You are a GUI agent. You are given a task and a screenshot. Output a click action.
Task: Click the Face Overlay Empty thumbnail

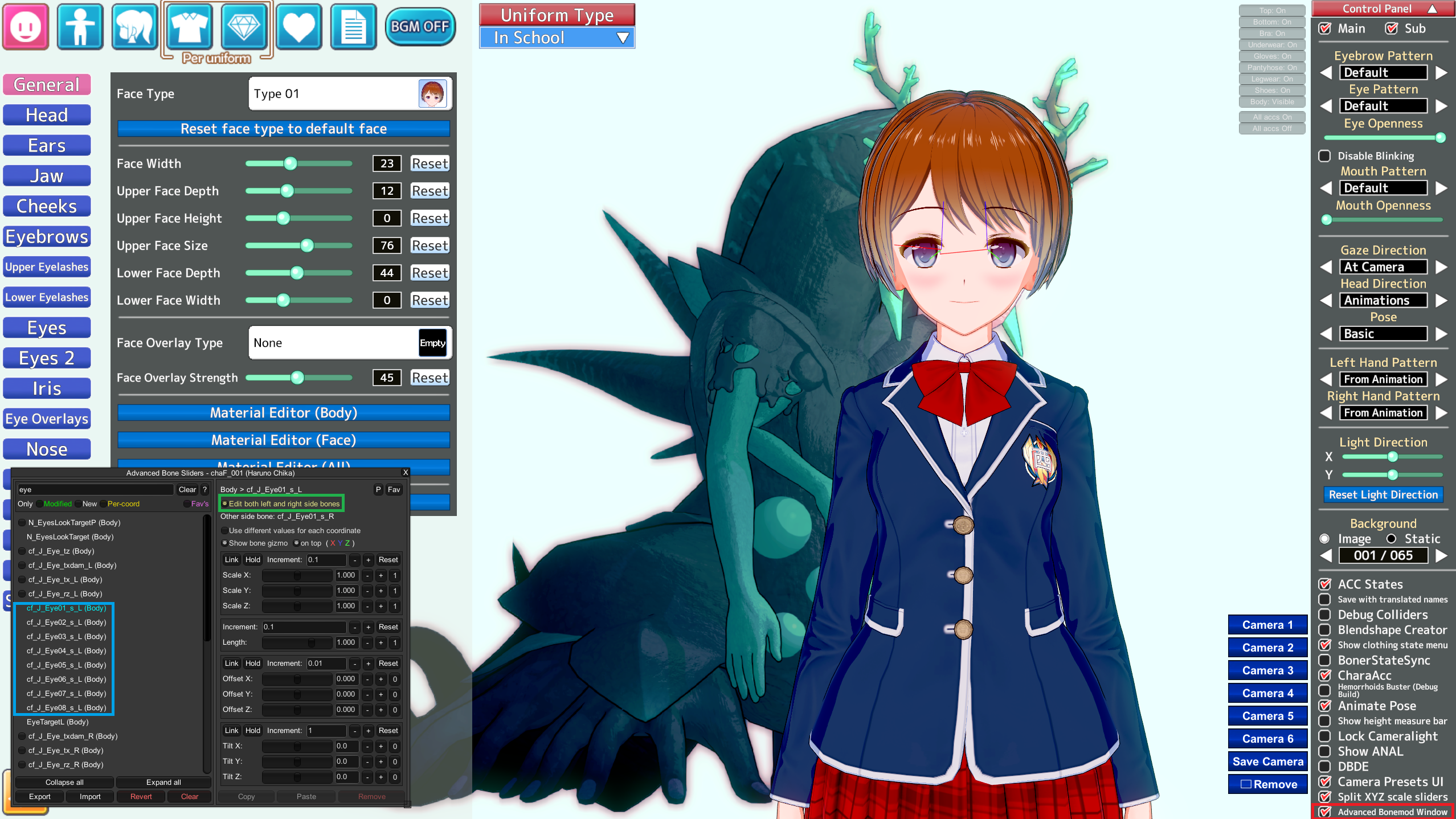(x=433, y=342)
